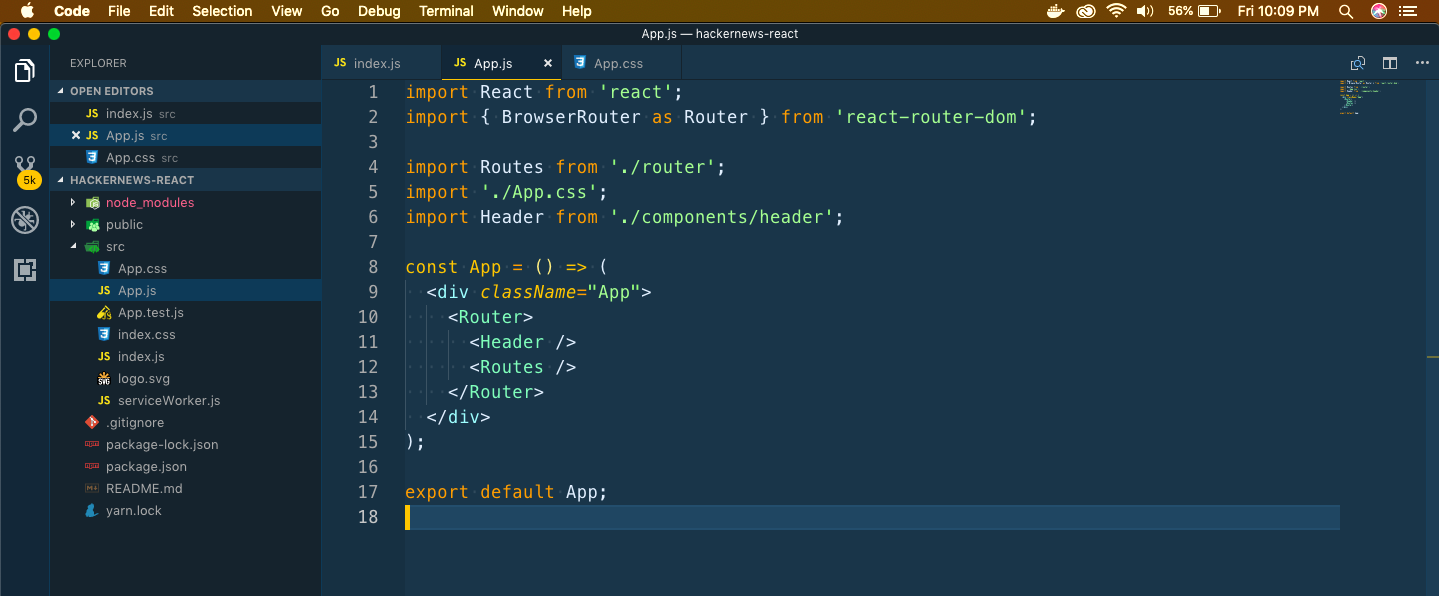Click the Fri 10:09 PM clock

pyautogui.click(x=1278, y=11)
